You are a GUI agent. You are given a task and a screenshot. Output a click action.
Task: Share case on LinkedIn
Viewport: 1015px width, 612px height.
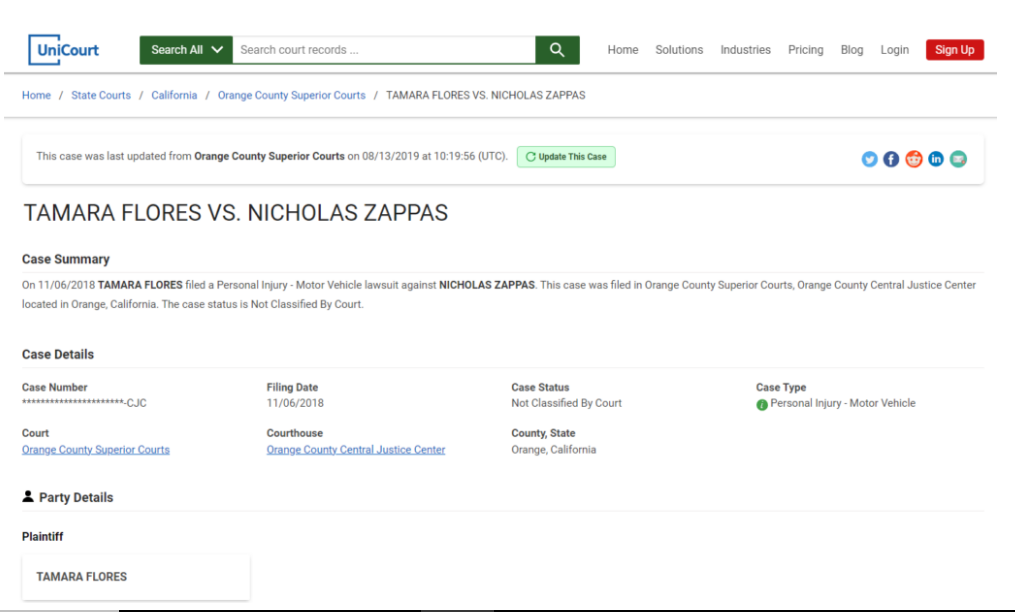pyautogui.click(x=936, y=159)
